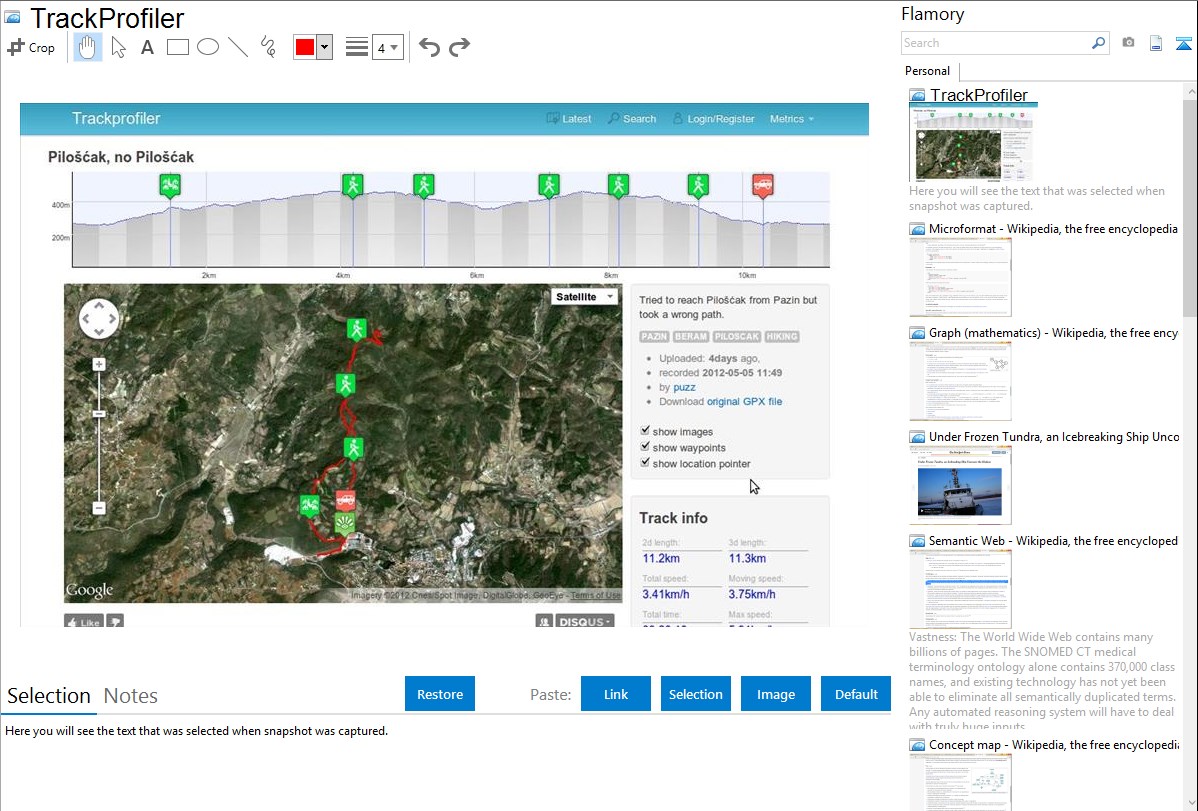Click the Restore button

point(440,694)
